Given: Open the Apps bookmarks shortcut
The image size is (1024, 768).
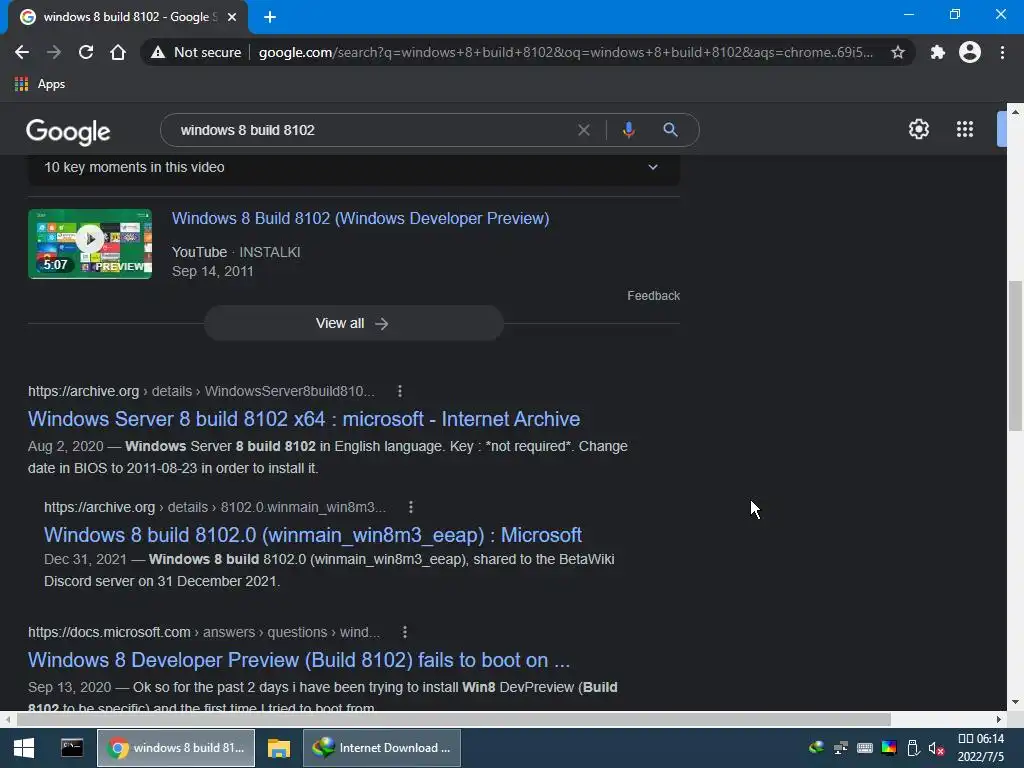Looking at the screenshot, I should pyautogui.click(x=40, y=84).
